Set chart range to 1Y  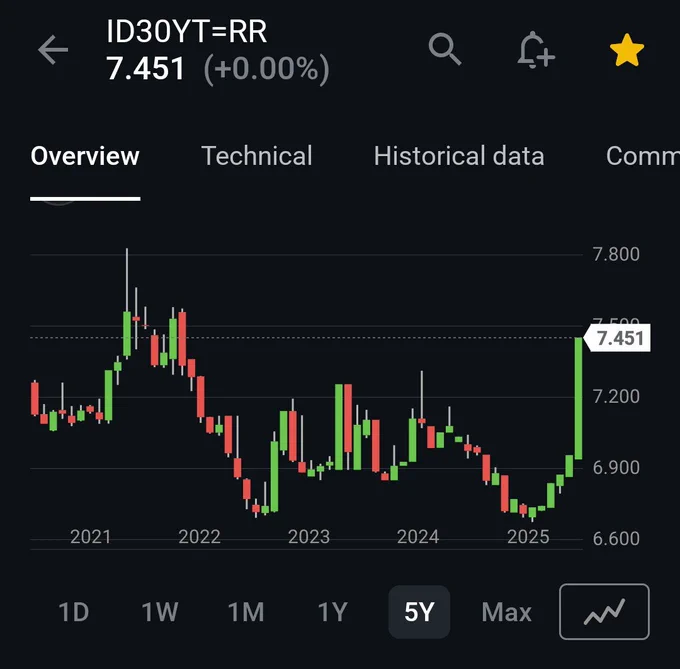pos(333,612)
